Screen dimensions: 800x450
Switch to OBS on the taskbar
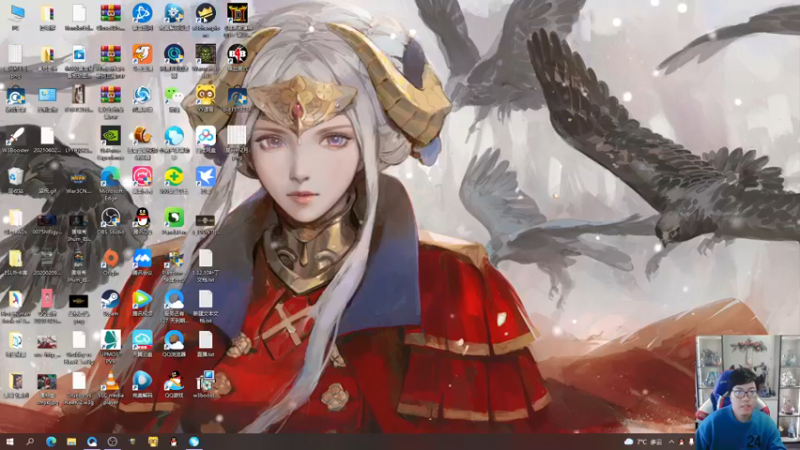pos(112,442)
